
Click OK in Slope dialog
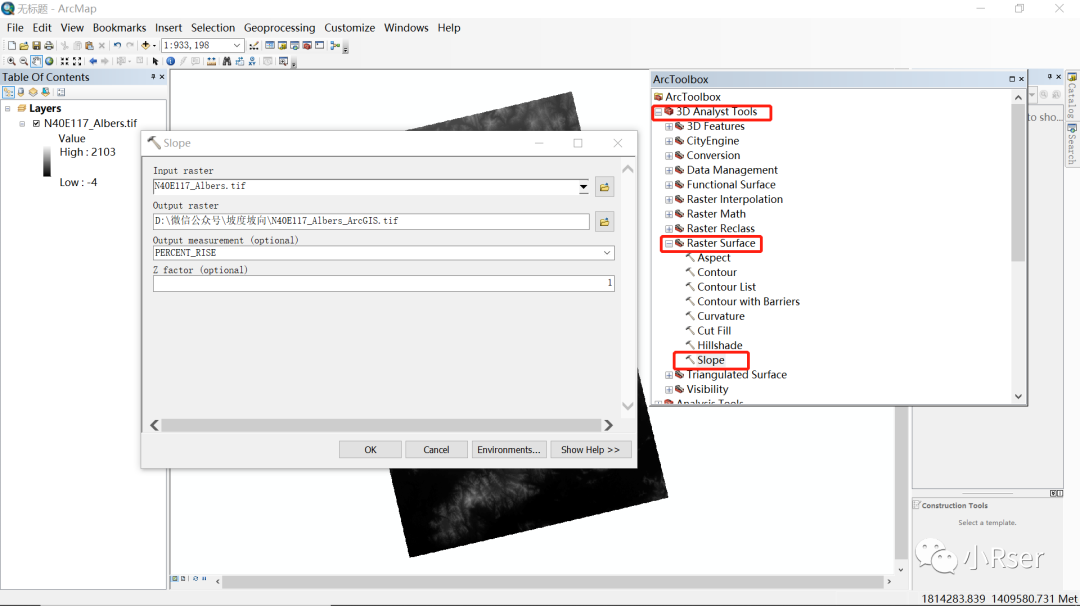pos(371,450)
